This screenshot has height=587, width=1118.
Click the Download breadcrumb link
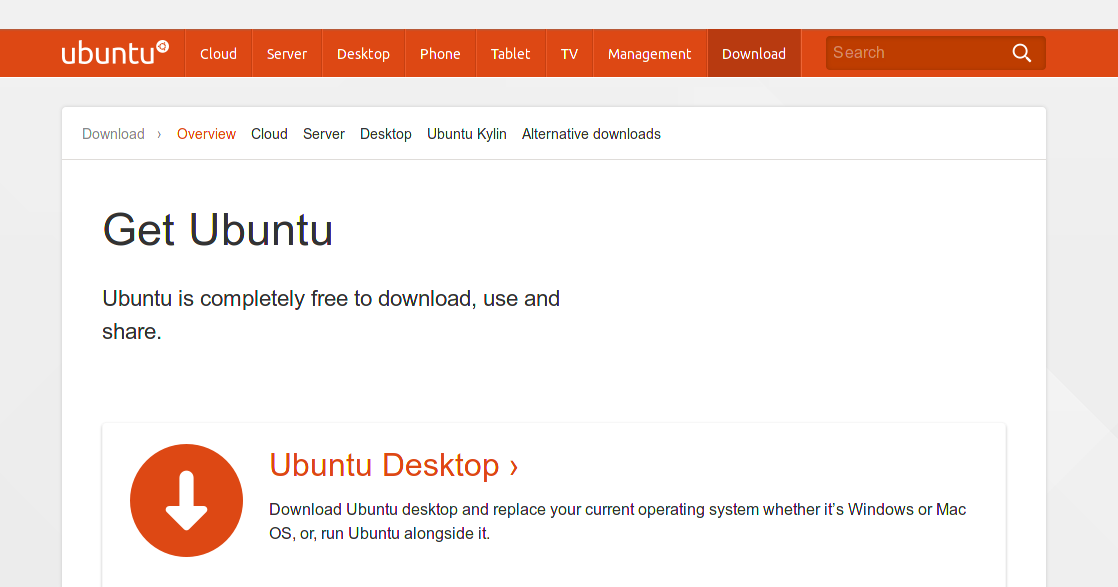tap(113, 134)
